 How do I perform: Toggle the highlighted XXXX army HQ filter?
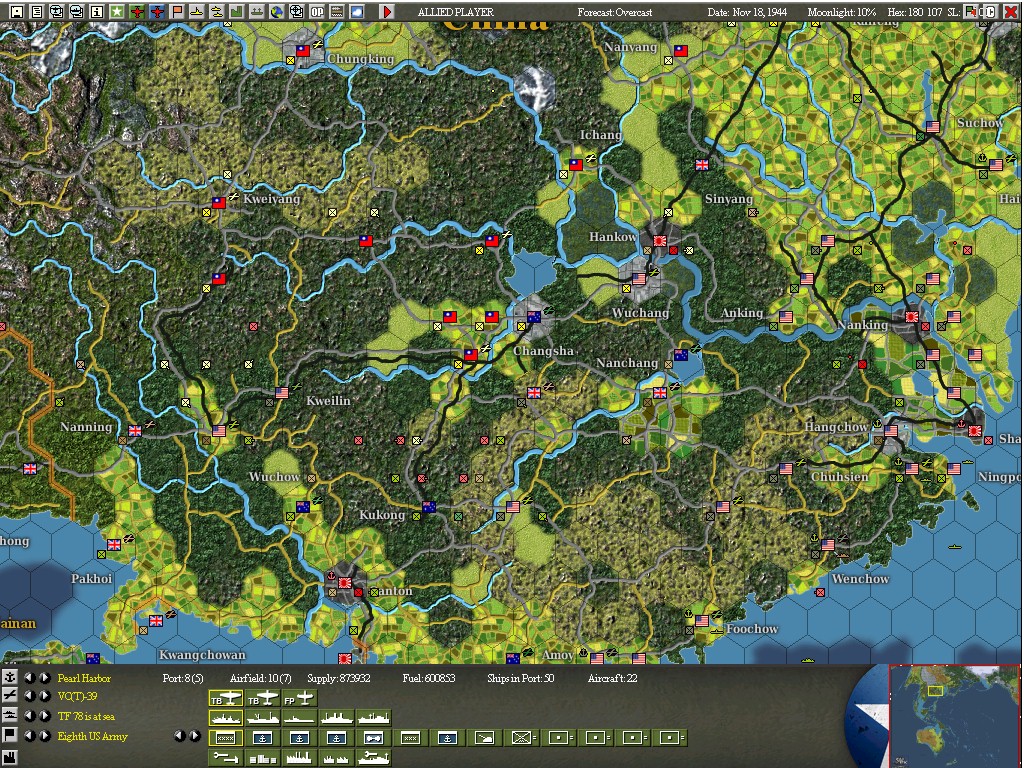(x=226, y=738)
